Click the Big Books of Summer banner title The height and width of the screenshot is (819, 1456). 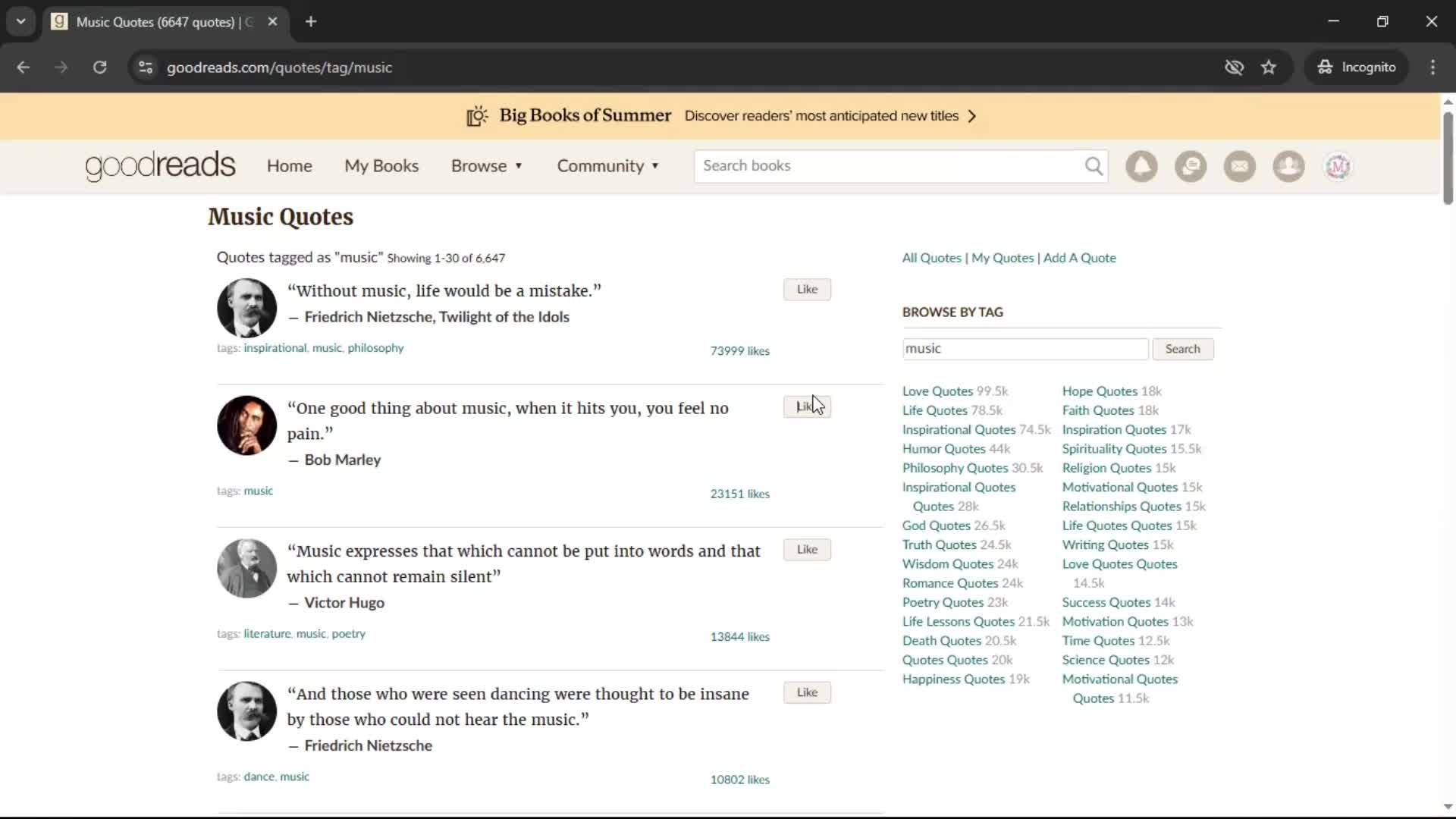coord(585,115)
